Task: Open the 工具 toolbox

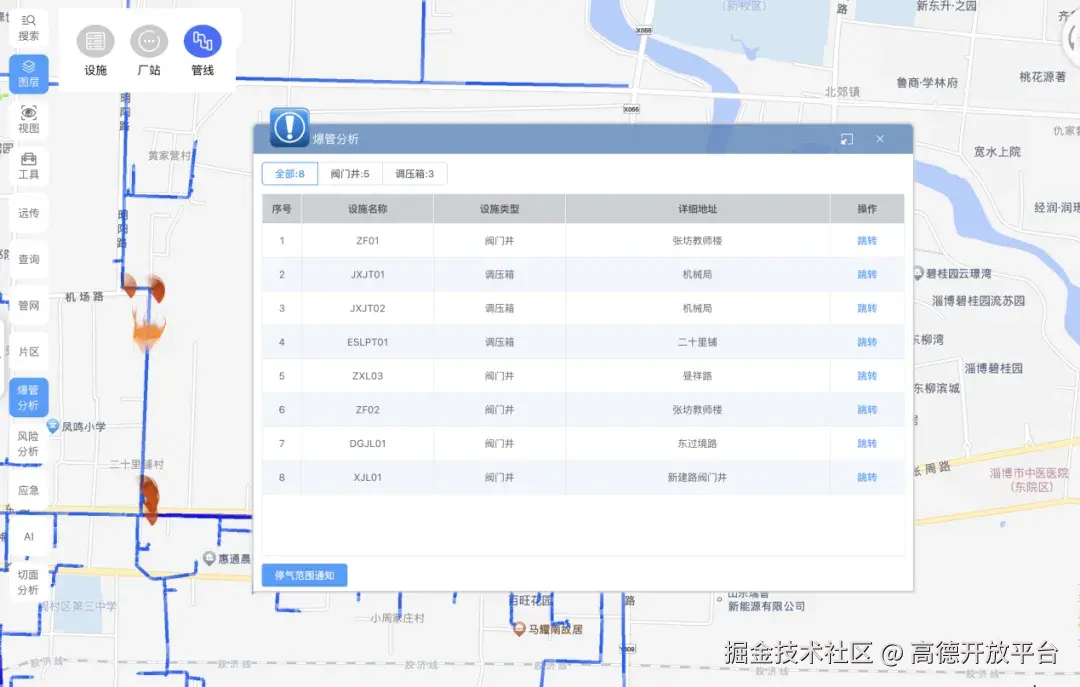Action: tap(29, 166)
